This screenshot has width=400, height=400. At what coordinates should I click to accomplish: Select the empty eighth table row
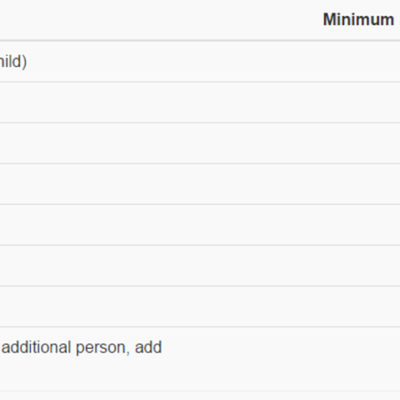200,359
